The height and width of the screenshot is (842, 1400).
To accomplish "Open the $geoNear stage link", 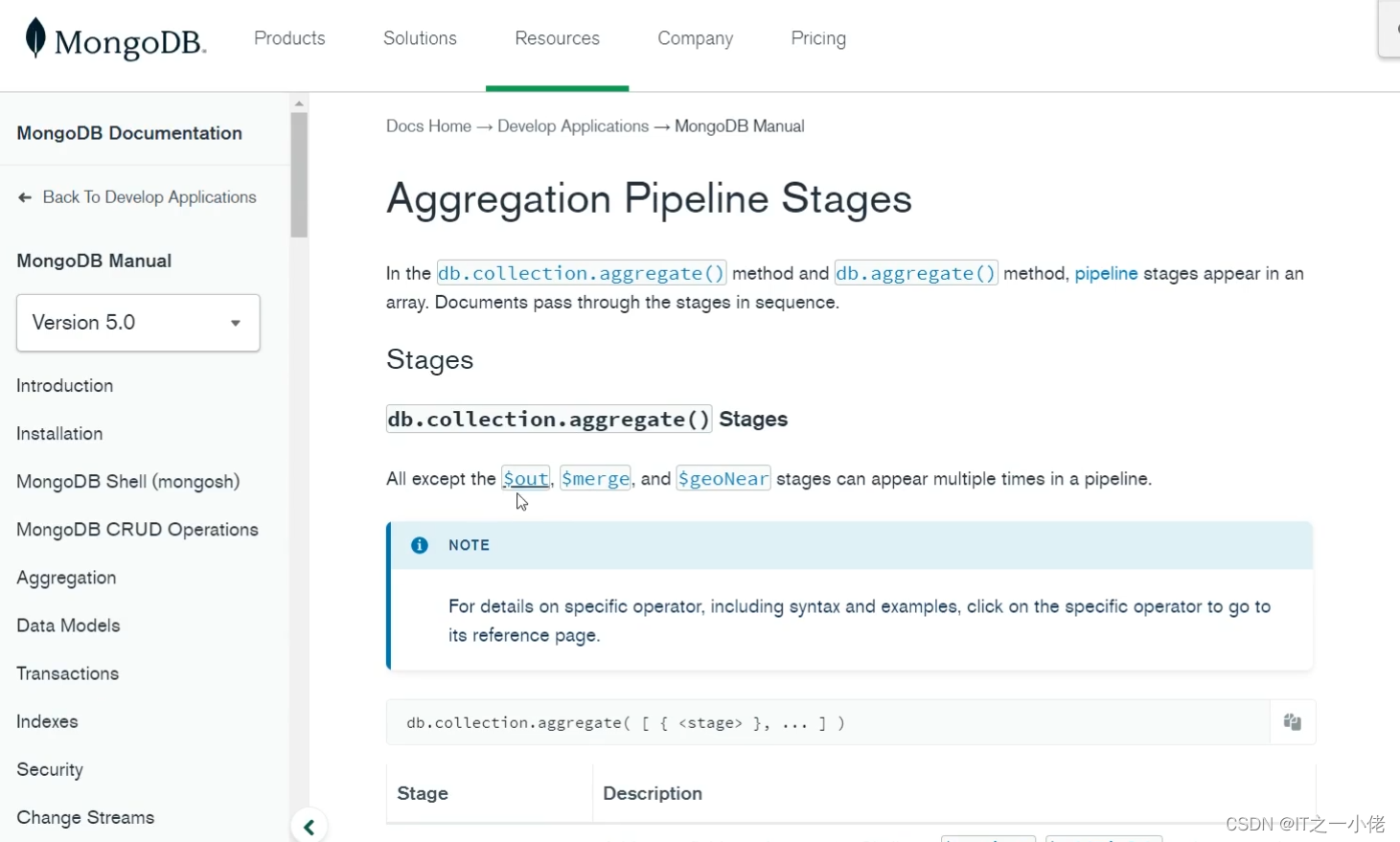I will [723, 478].
